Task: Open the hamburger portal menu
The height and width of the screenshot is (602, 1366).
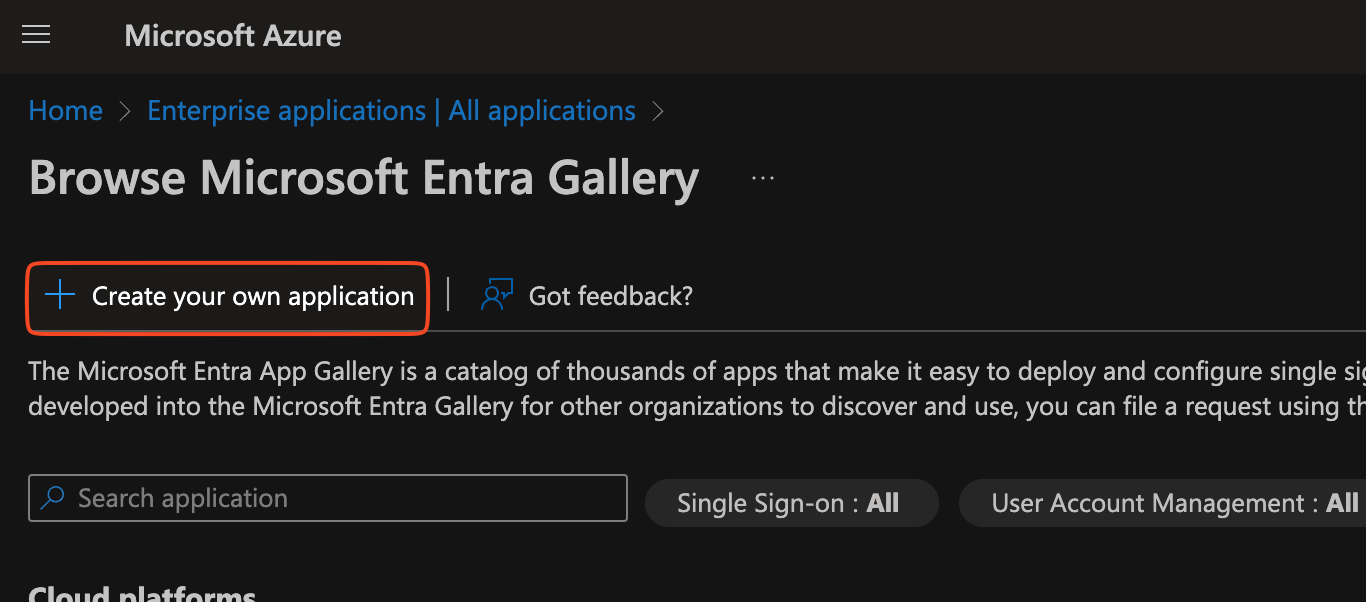Action: pyautogui.click(x=36, y=36)
